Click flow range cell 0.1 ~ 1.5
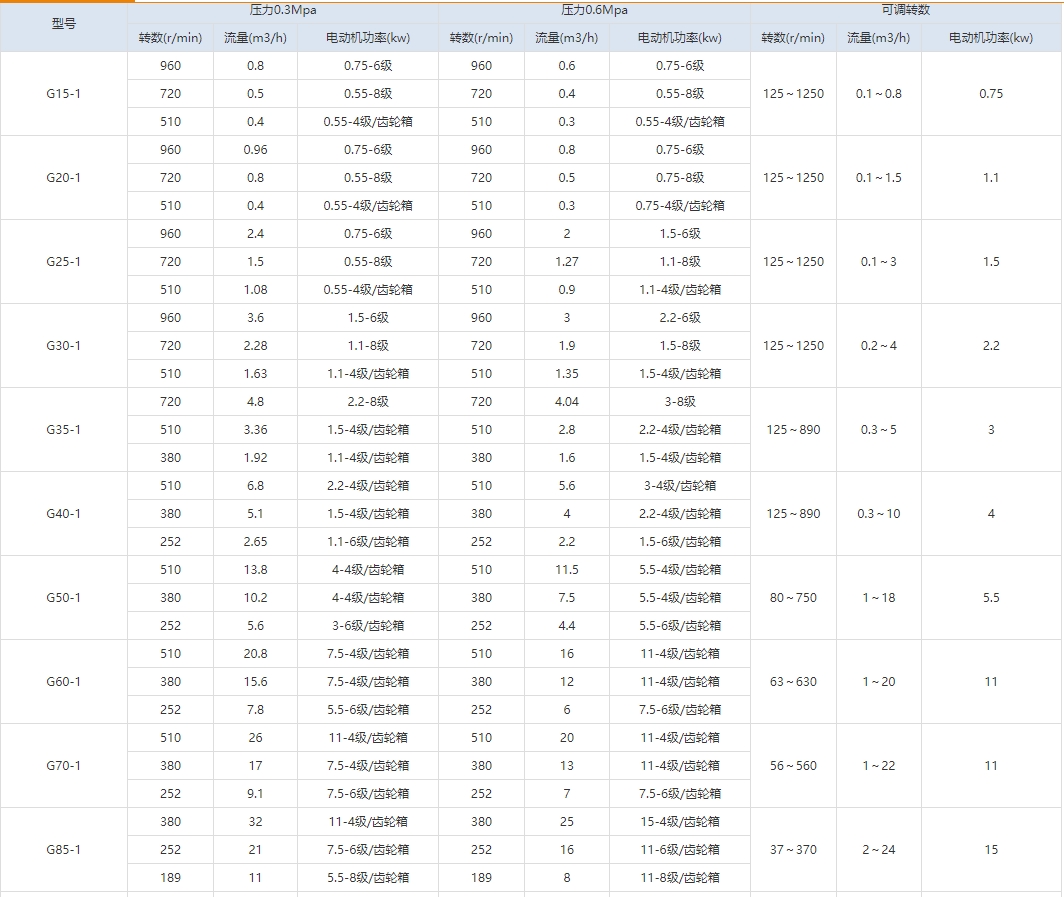The height and width of the screenshot is (897, 1064). [x=879, y=178]
